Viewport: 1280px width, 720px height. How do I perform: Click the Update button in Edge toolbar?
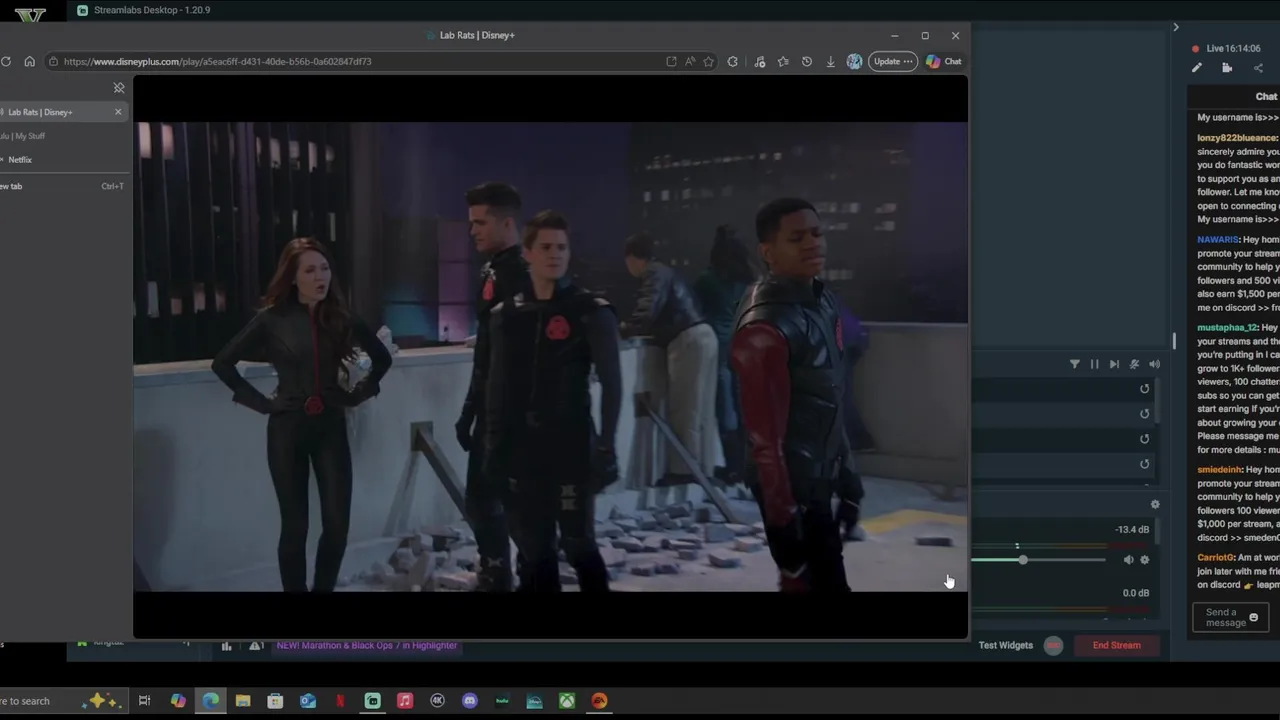(x=892, y=61)
